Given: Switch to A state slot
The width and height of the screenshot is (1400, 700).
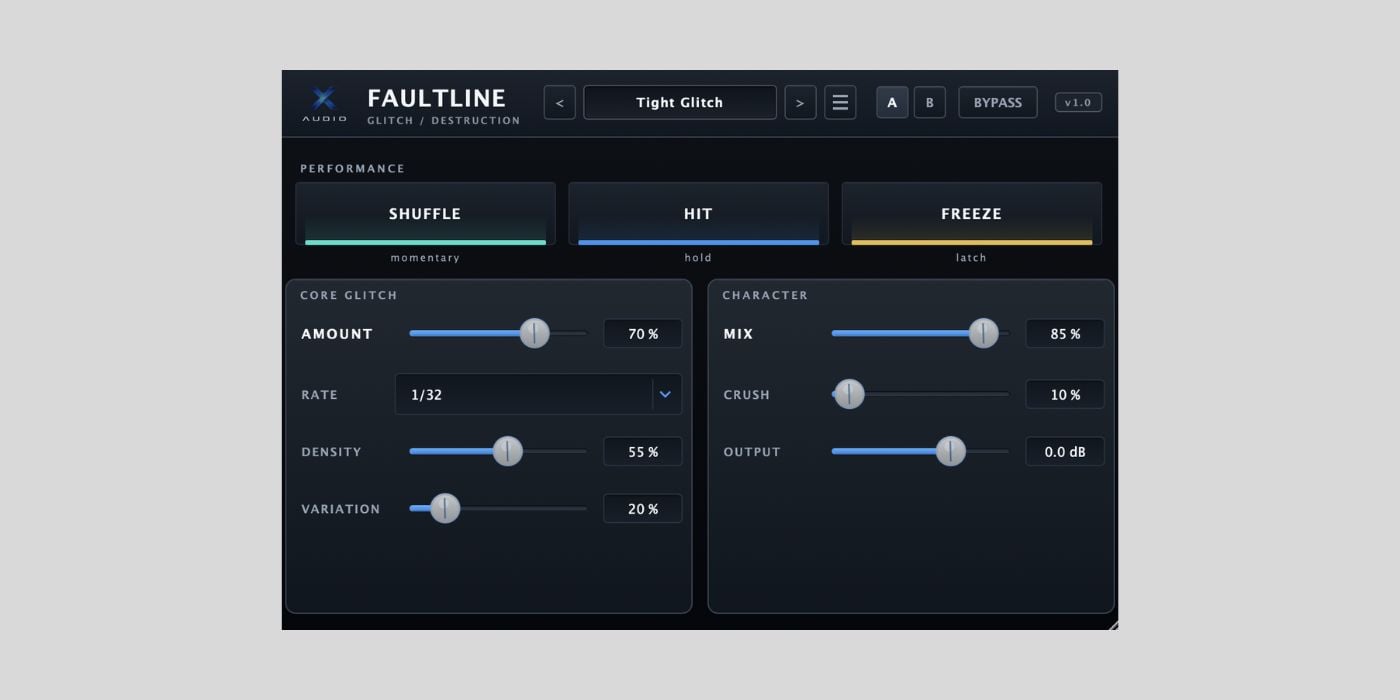Looking at the screenshot, I should pos(892,102).
